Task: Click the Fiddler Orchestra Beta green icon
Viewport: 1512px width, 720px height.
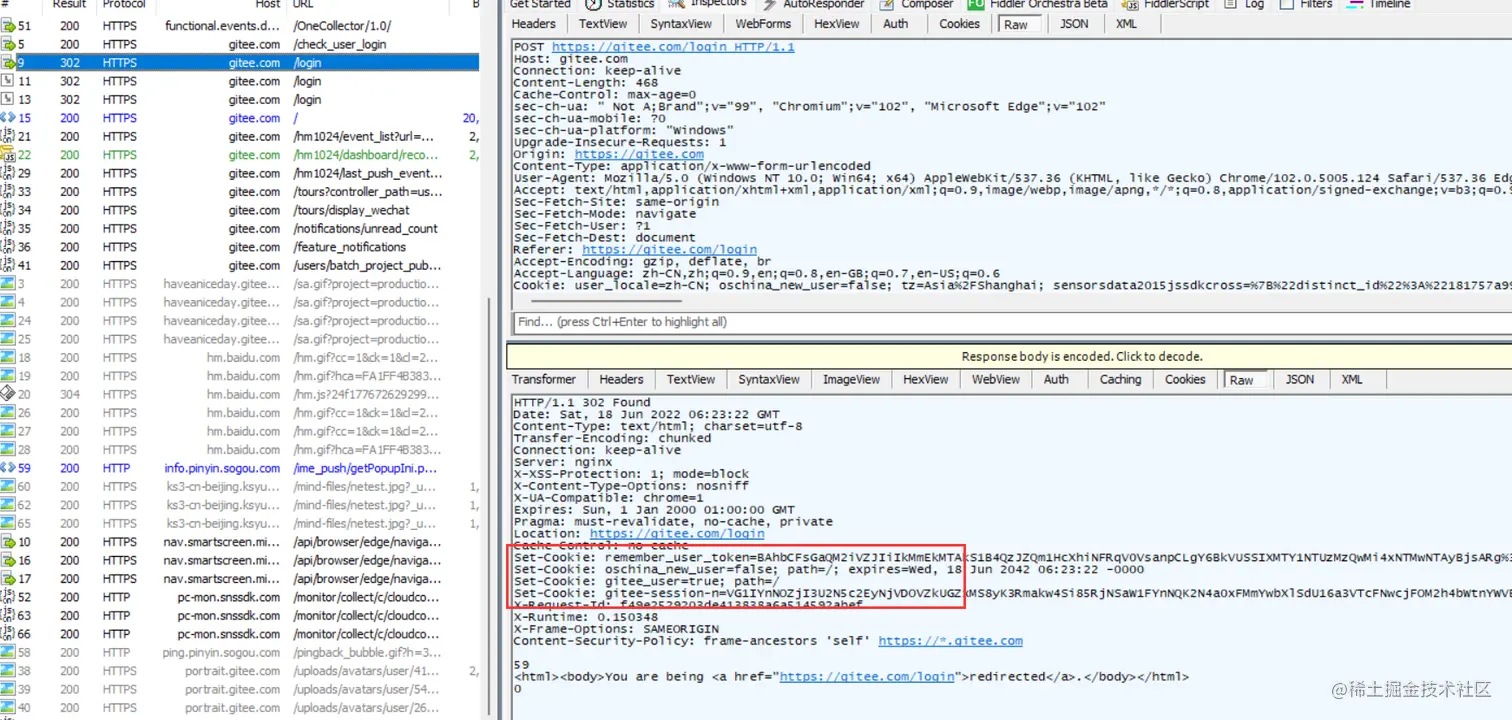Action: pos(975,4)
